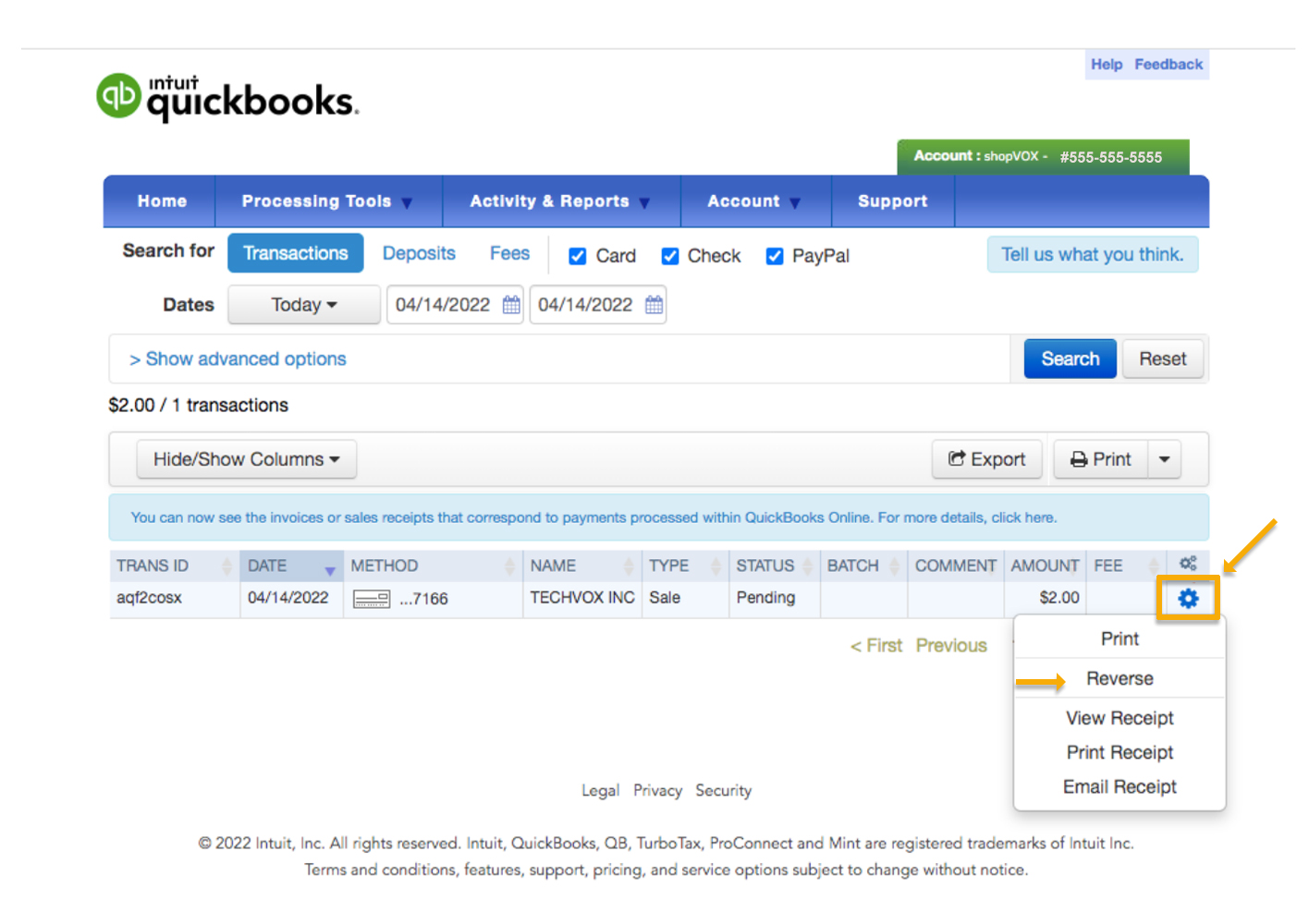Sort by the BATCH column arrows

point(894,565)
